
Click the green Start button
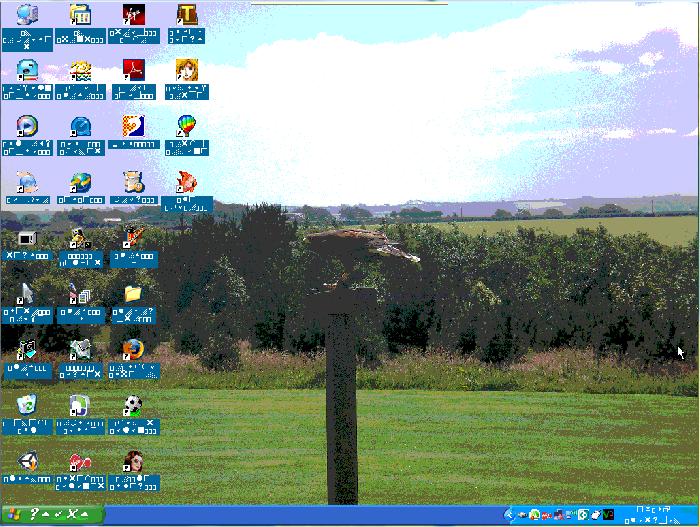point(52,516)
